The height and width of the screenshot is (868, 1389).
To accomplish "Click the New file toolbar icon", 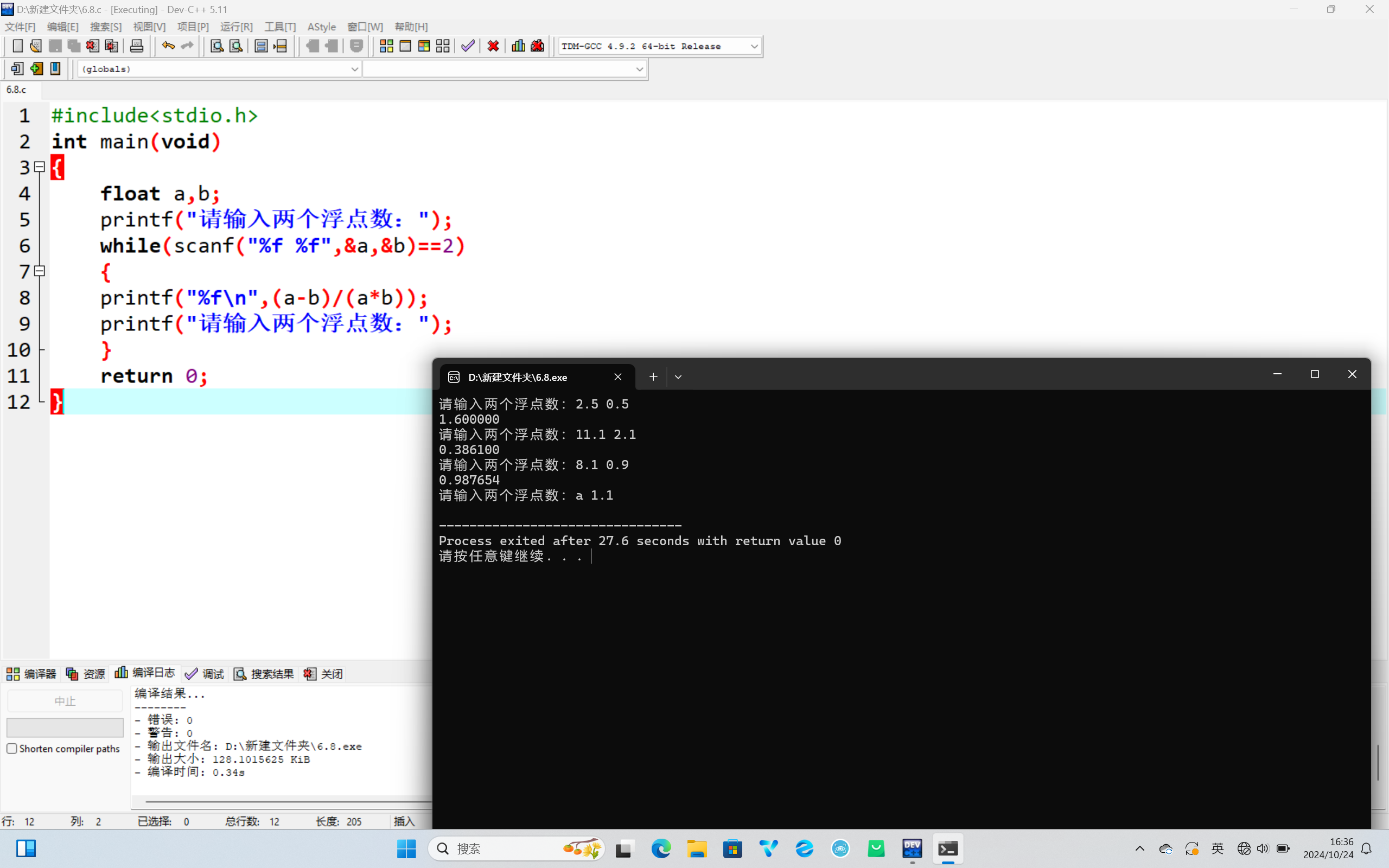I will tap(17, 46).
